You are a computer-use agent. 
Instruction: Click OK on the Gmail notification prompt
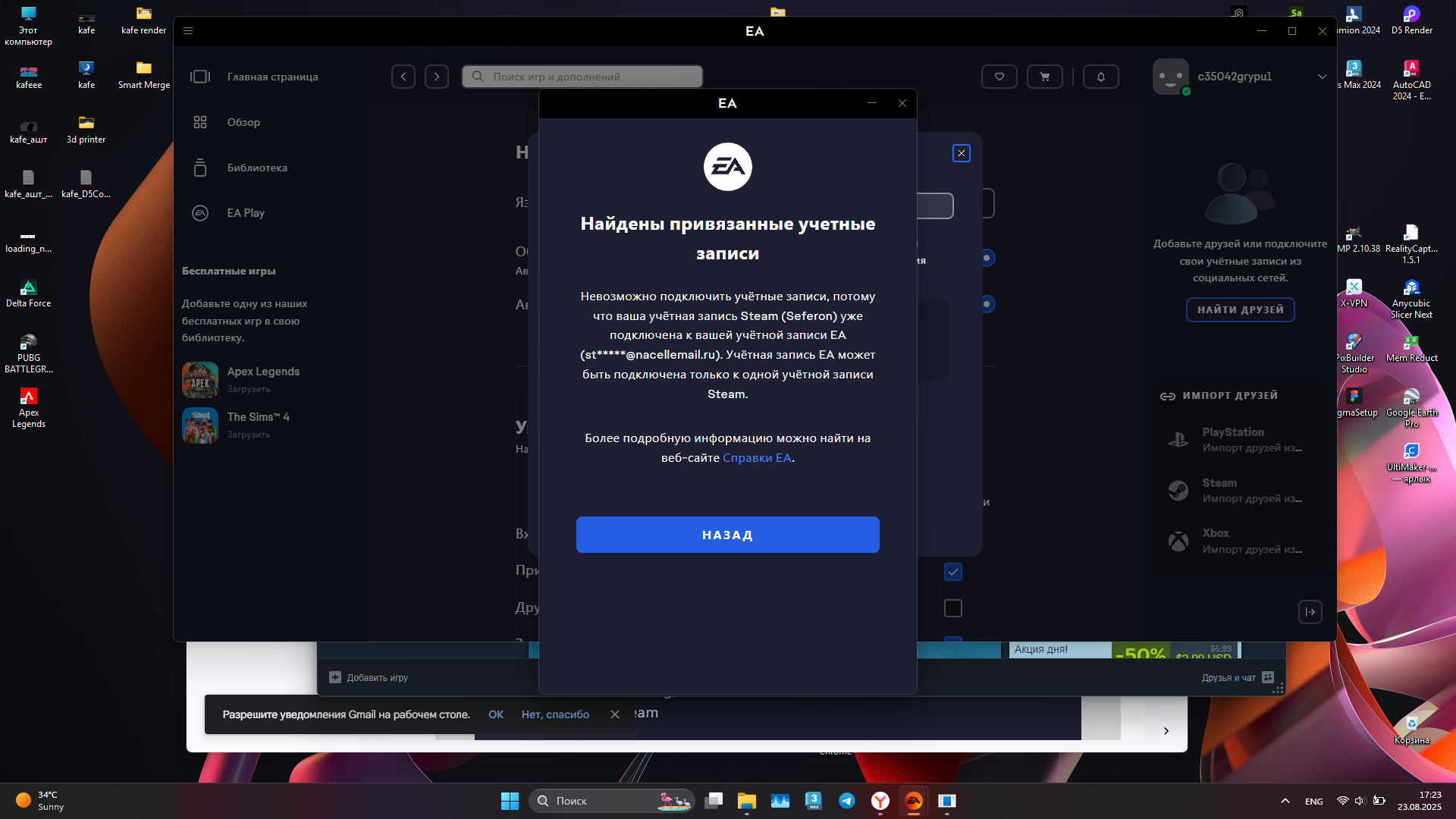click(496, 714)
